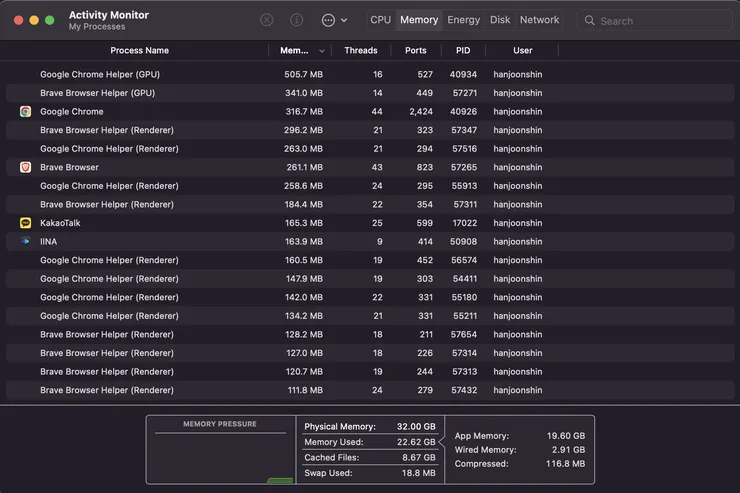Click the stop process (X) toolbar icon

click(267, 20)
